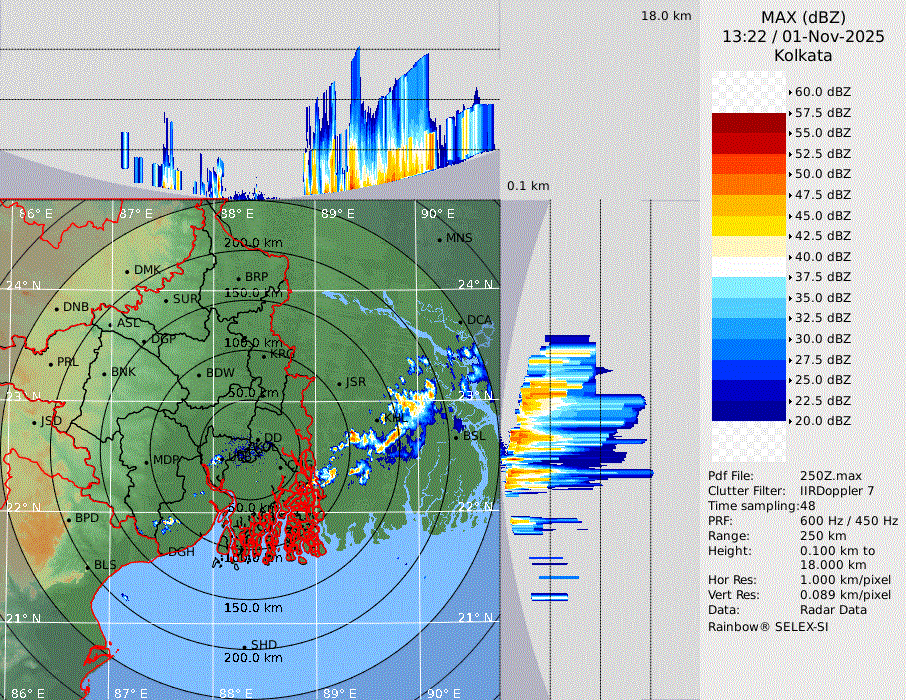Click the 18.0 km height label

coord(666,16)
